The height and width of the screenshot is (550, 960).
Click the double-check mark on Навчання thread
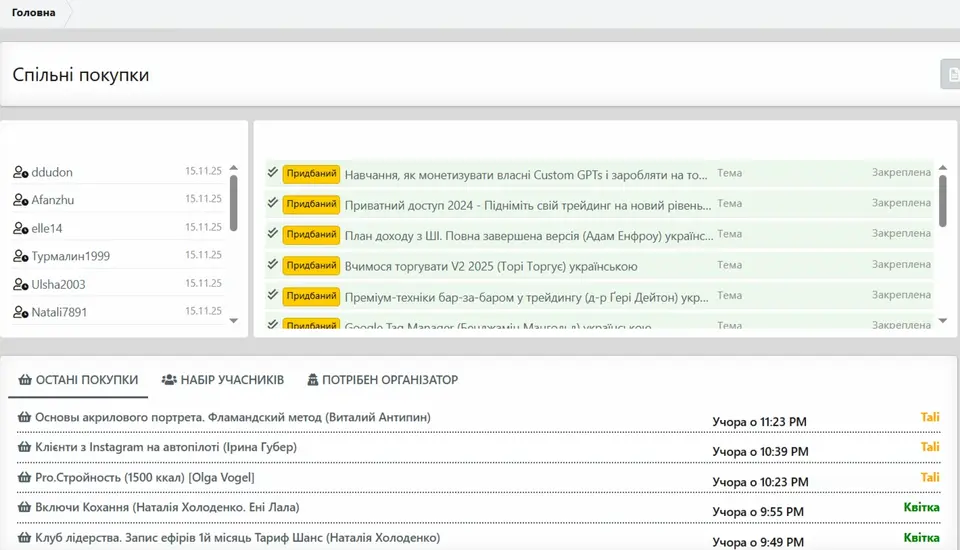[272, 172]
